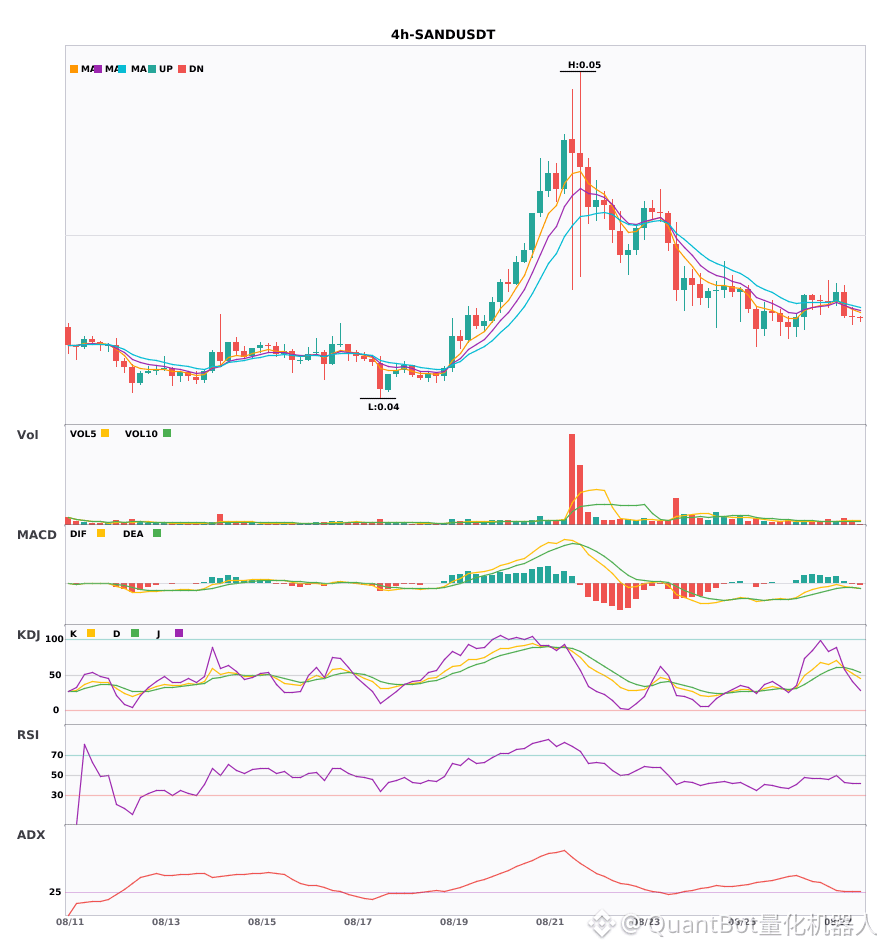Click the ADX panel label
This screenshot has height=950, width=885.
(31, 835)
